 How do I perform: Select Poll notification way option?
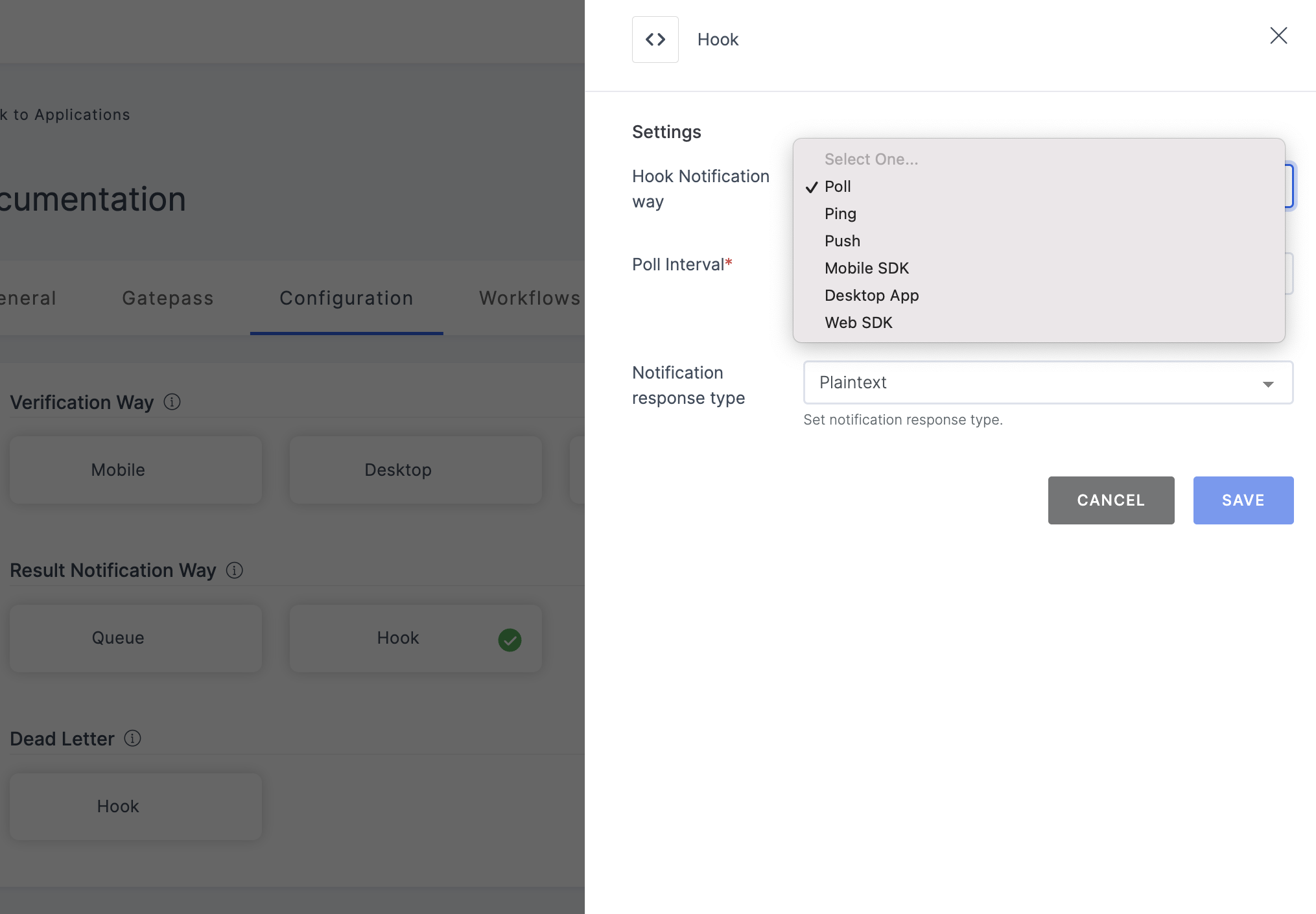point(837,185)
